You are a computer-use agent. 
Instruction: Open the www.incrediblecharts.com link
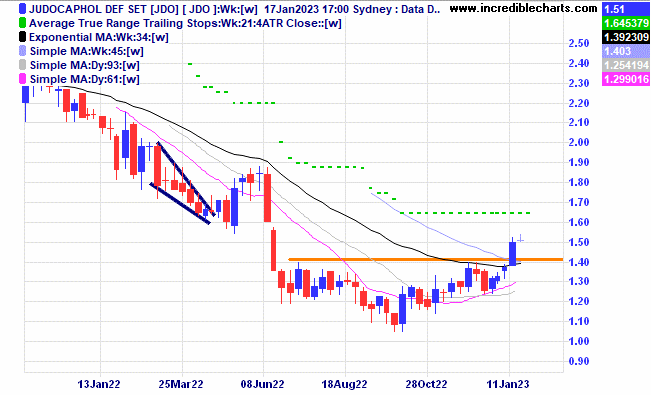pos(524,8)
